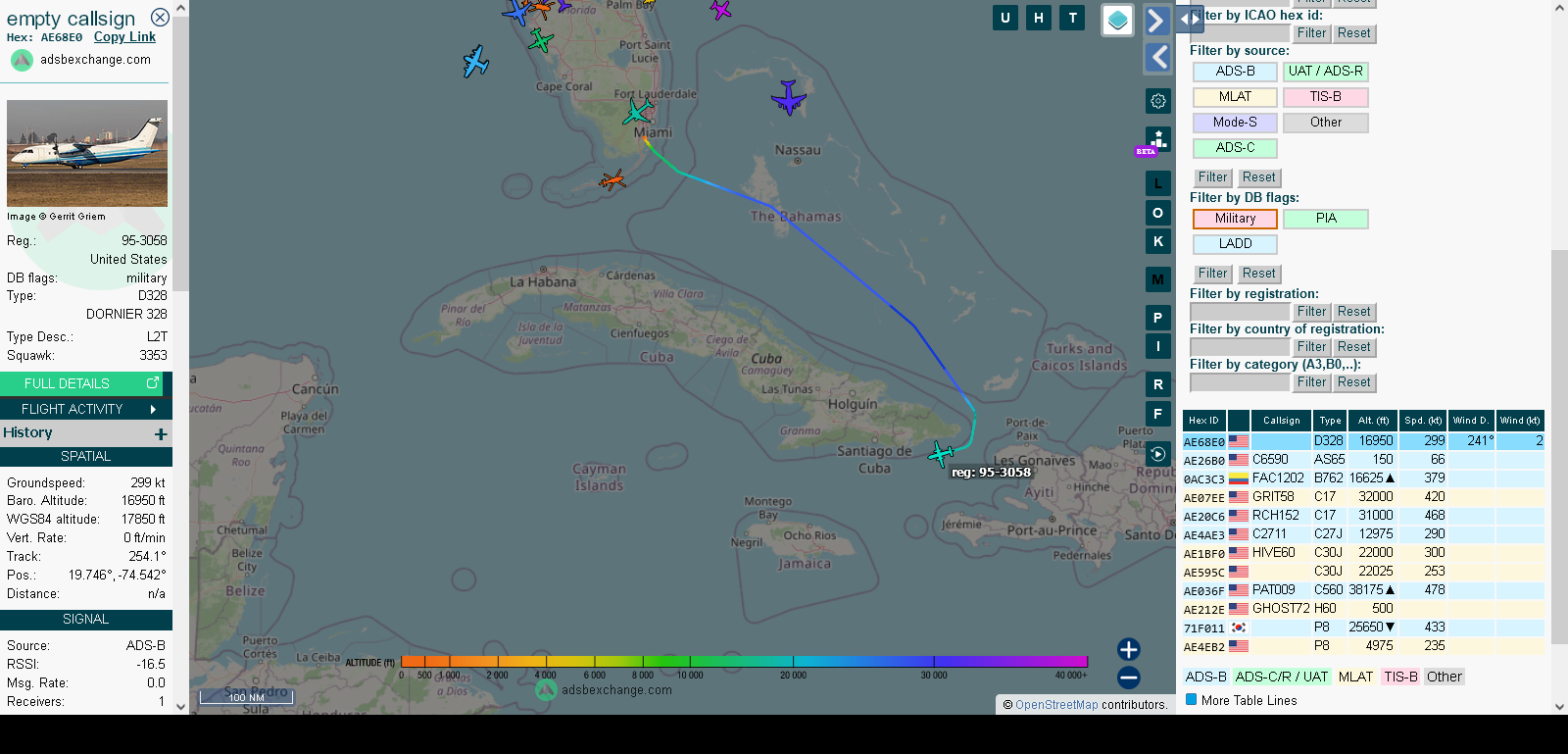The height and width of the screenshot is (754, 1568).
Task: Select TIS-B source filter
Action: (x=1325, y=97)
